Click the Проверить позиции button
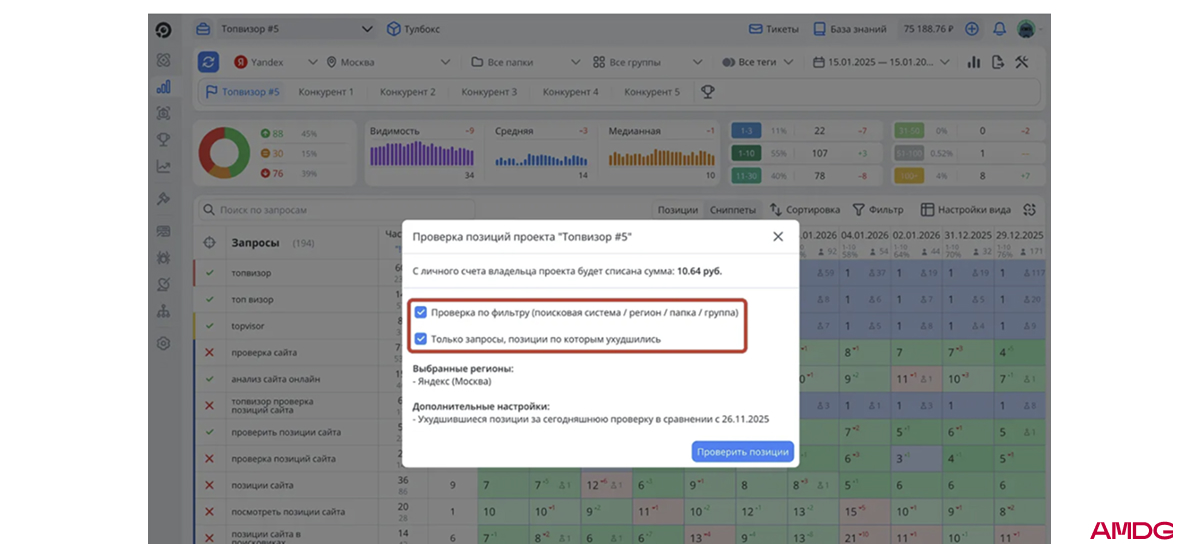Screen dimensions: 1200x556 pos(742,452)
